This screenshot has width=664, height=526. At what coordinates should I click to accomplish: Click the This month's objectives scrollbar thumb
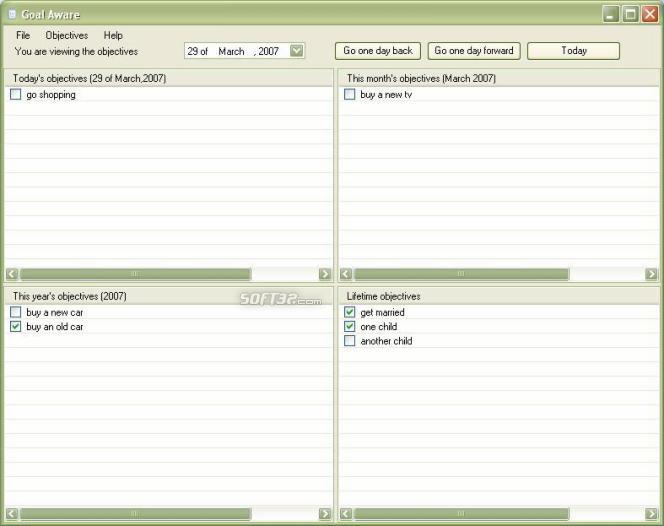click(462, 274)
